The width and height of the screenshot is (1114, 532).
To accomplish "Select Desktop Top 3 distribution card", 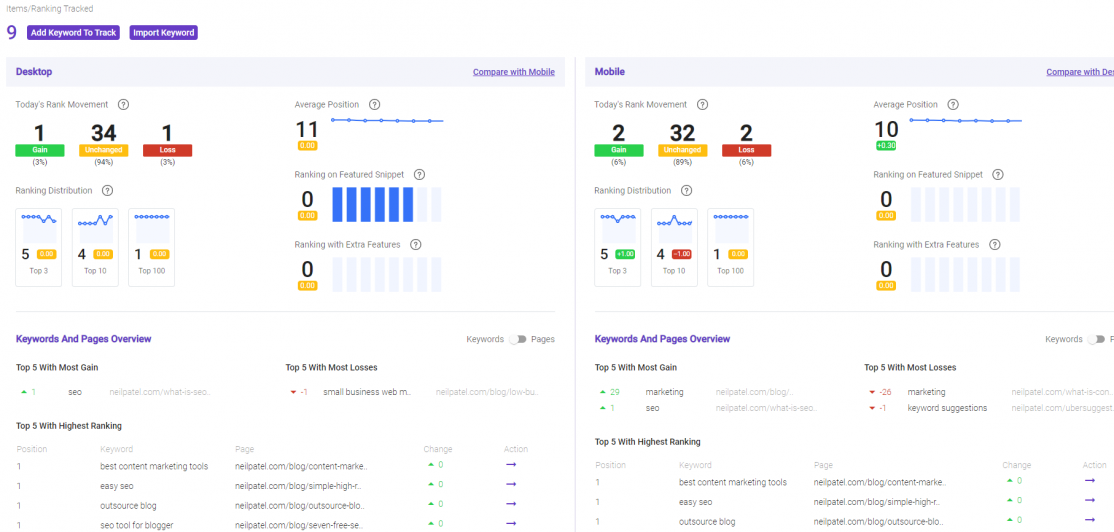I will [39, 247].
